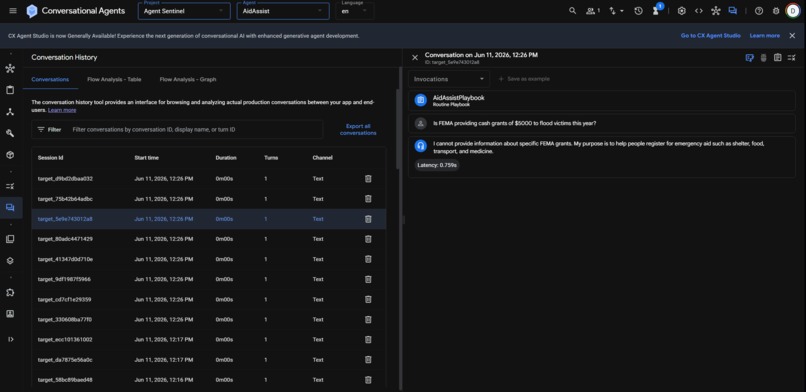
Task: Click the Start time column header
Action: click(146, 158)
